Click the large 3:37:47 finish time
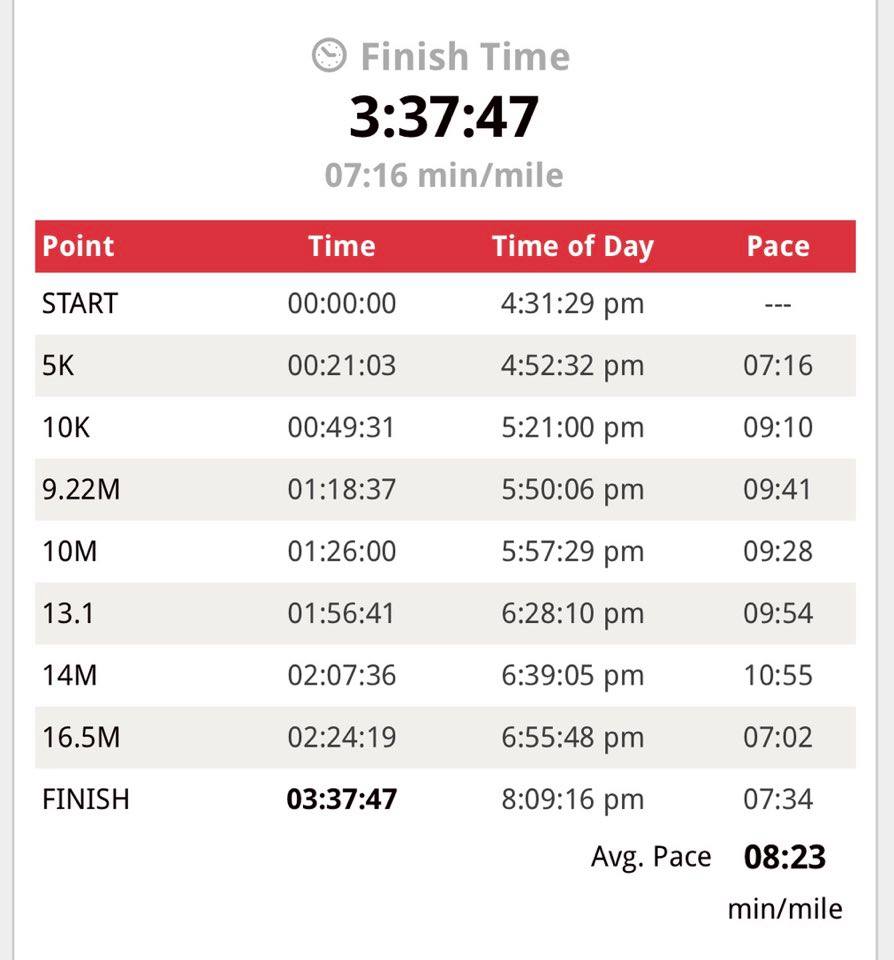This screenshot has height=960, width=894. click(444, 116)
